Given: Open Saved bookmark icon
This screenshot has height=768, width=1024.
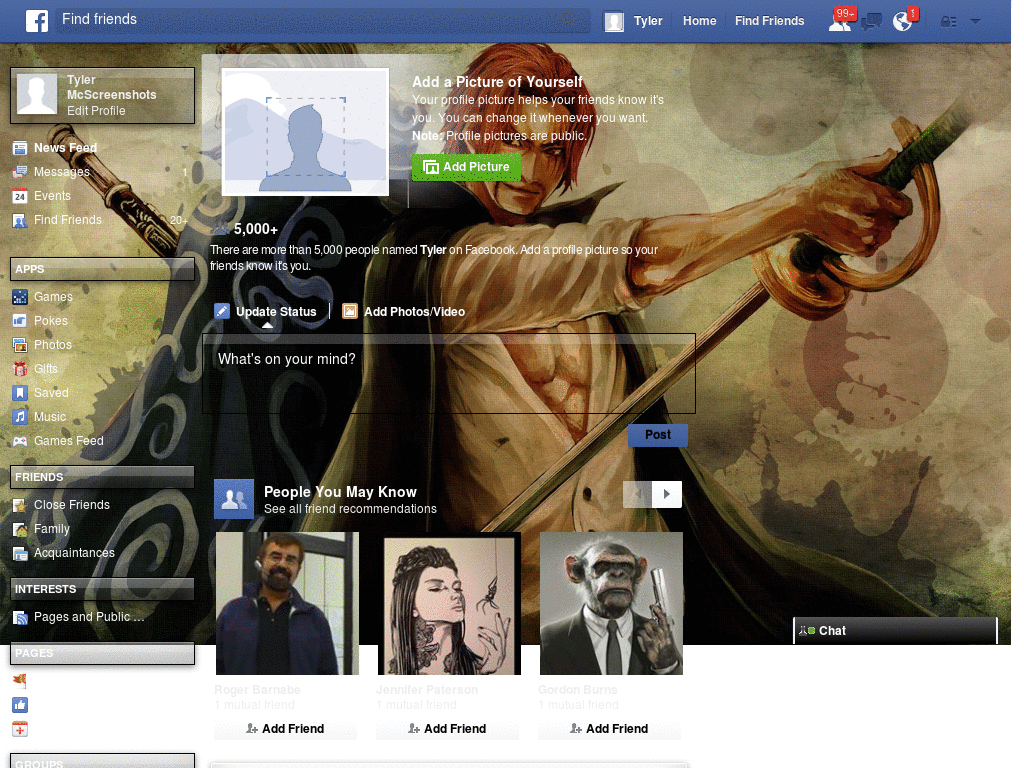Looking at the screenshot, I should [x=20, y=393].
